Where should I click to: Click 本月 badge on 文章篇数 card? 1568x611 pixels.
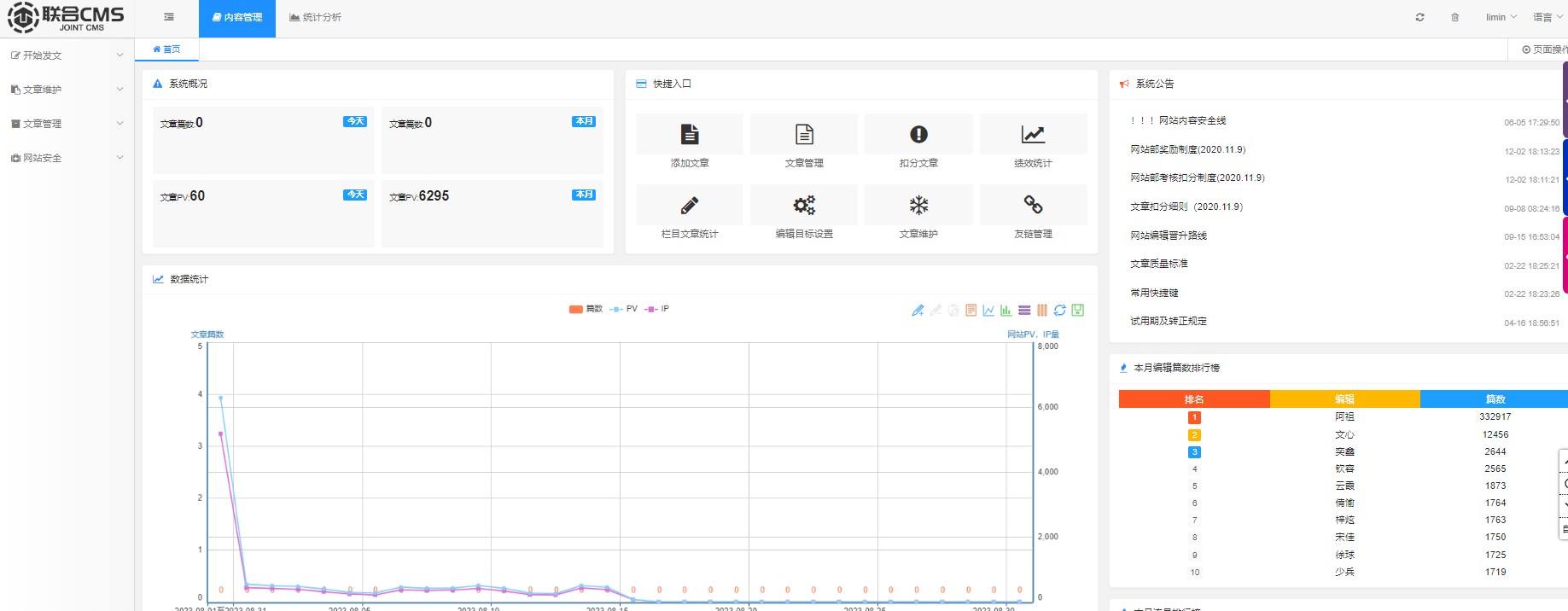pyautogui.click(x=584, y=121)
